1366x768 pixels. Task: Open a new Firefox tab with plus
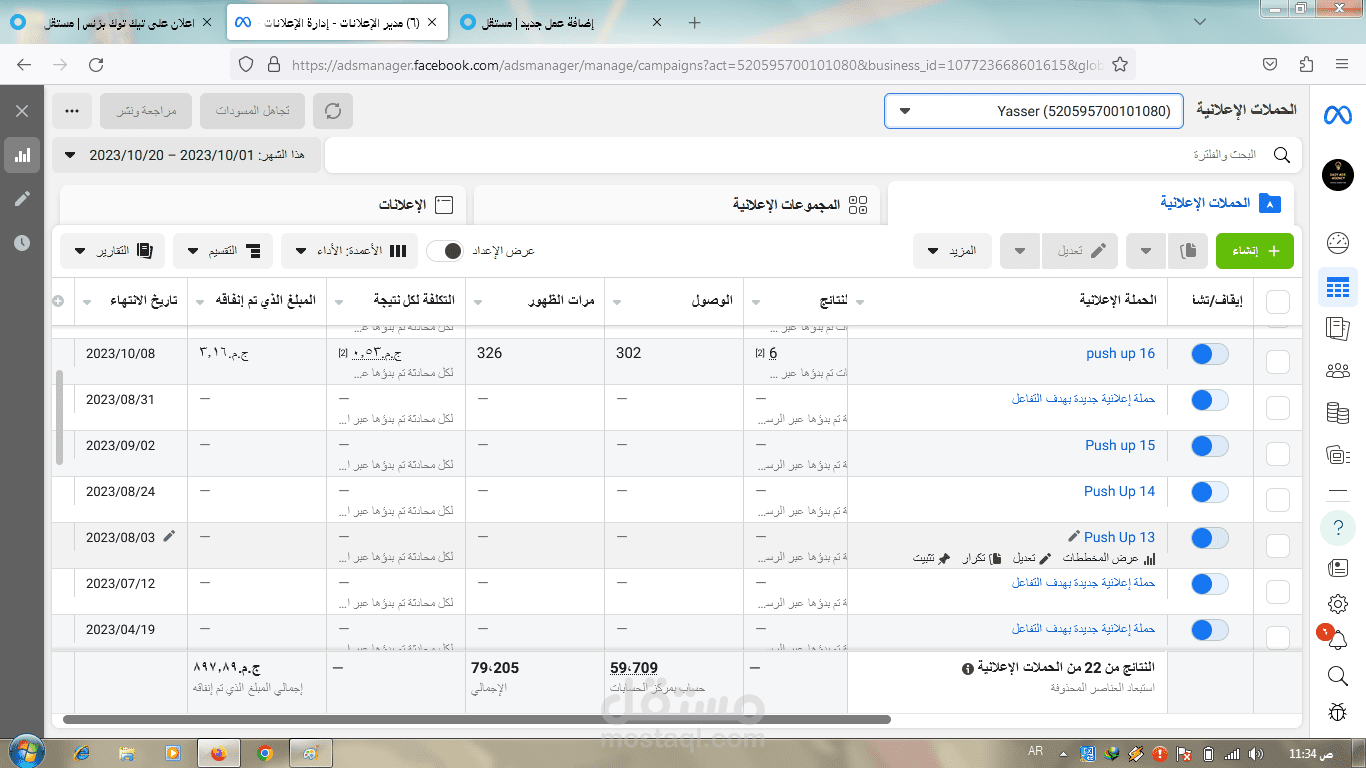point(695,22)
